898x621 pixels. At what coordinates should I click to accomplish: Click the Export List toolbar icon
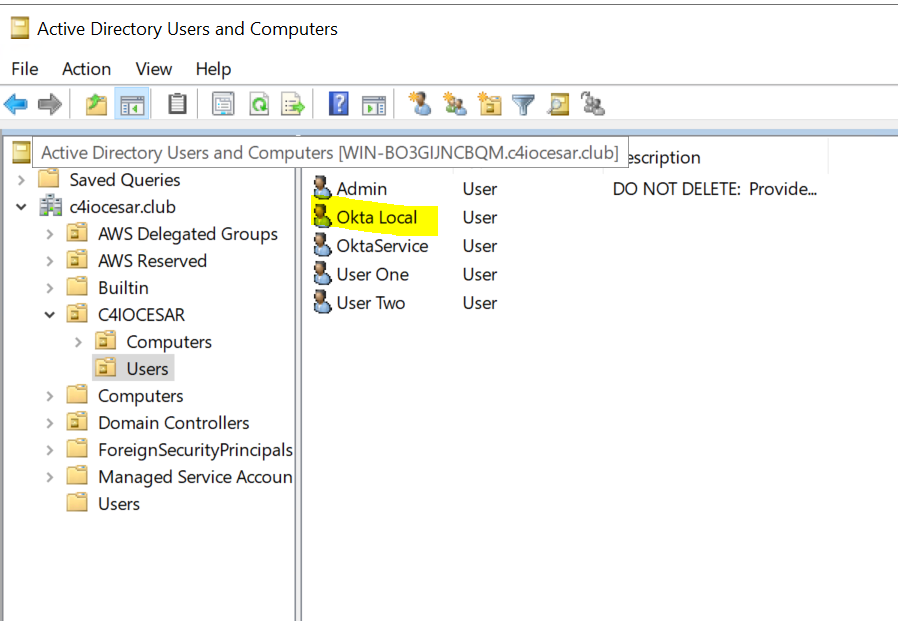(x=293, y=104)
